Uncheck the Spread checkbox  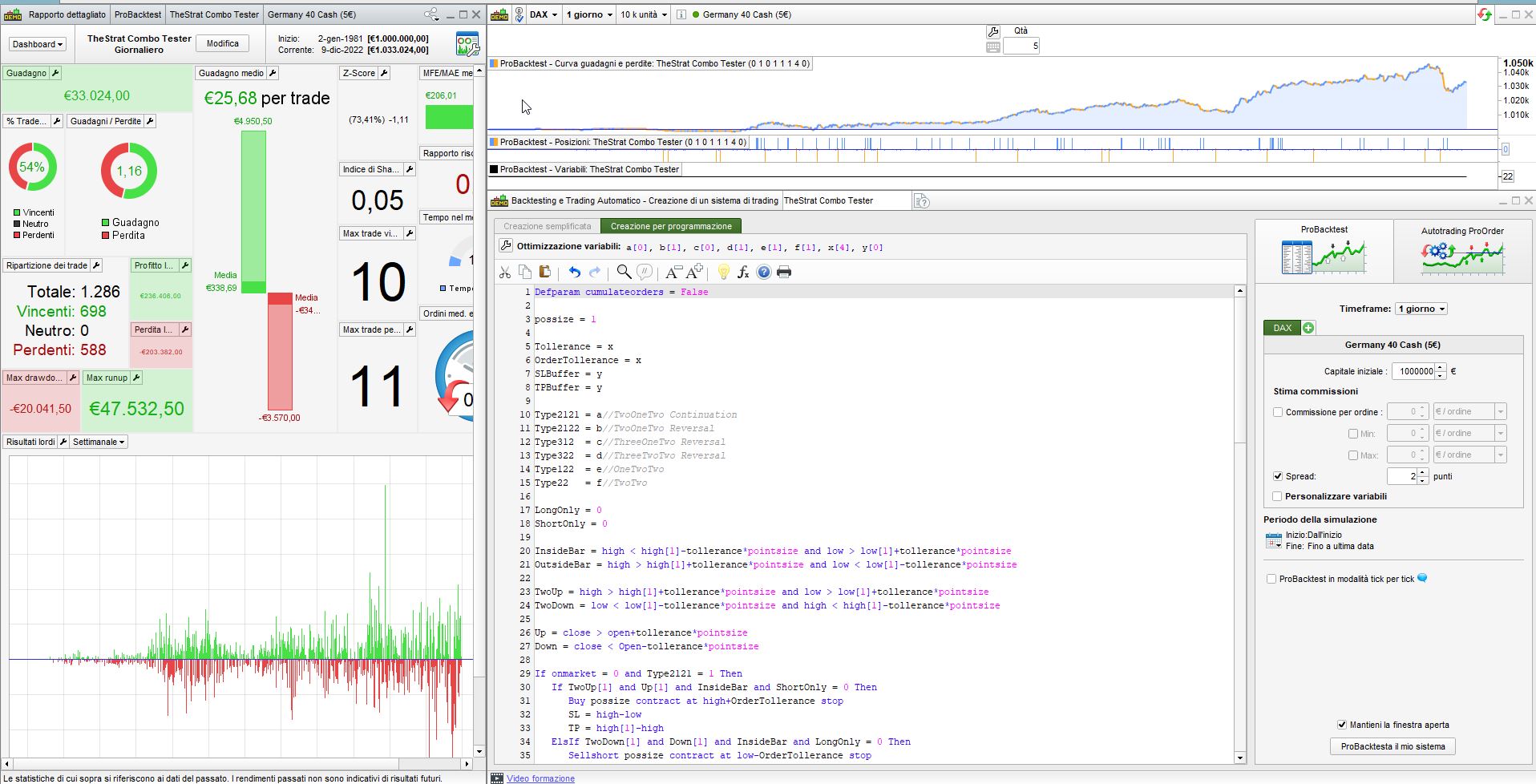(x=1278, y=476)
